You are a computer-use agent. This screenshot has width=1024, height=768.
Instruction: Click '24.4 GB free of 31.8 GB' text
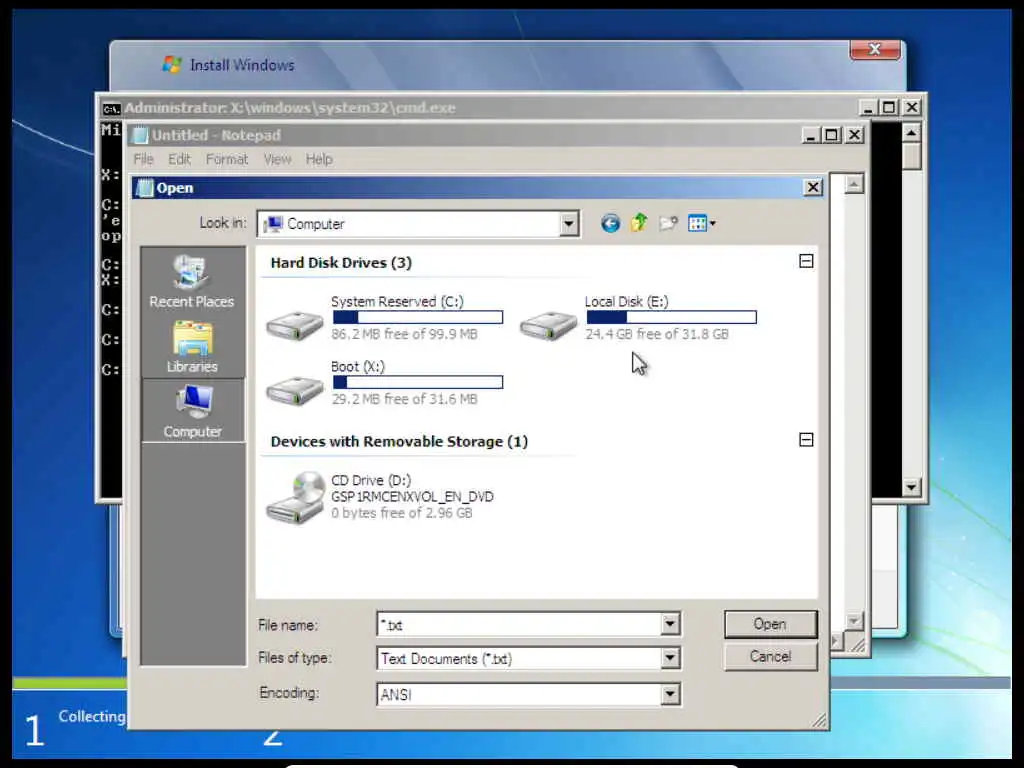pos(656,334)
